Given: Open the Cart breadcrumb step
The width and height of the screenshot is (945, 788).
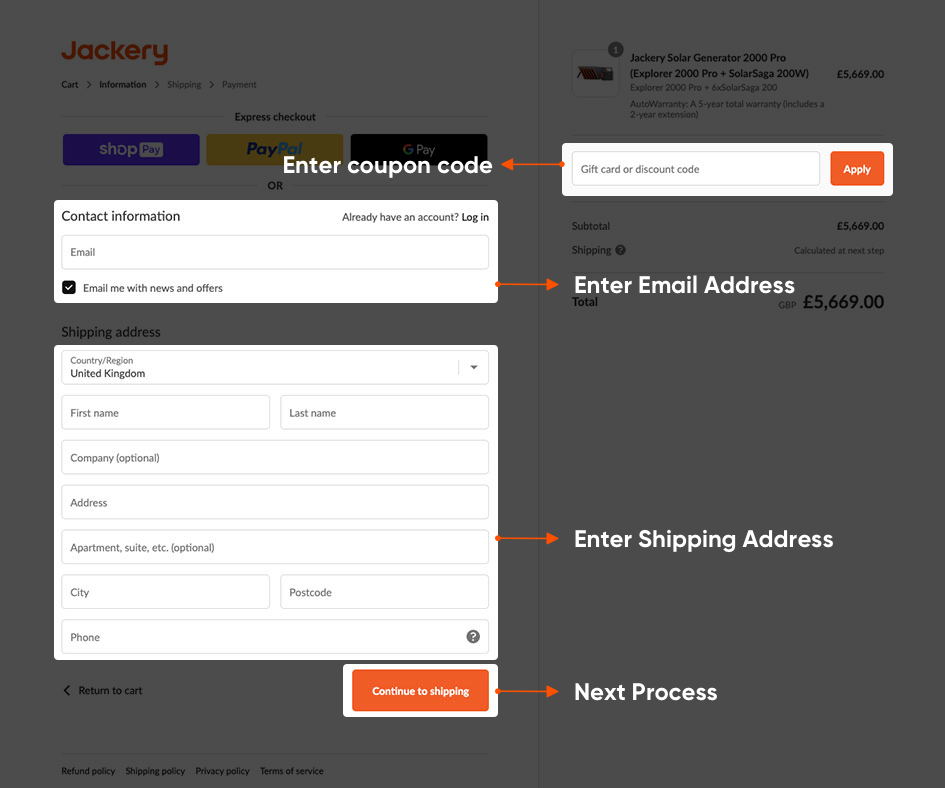Looking at the screenshot, I should click(70, 85).
